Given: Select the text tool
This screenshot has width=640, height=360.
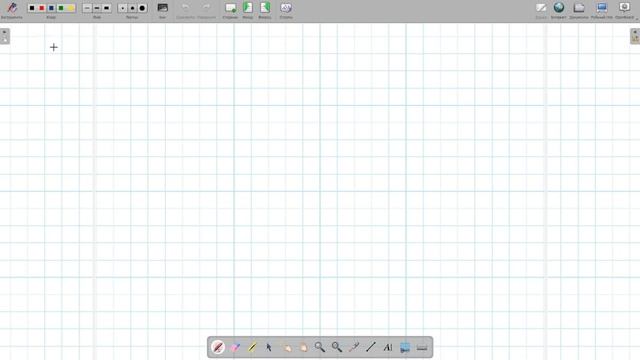Looking at the screenshot, I should point(388,347).
